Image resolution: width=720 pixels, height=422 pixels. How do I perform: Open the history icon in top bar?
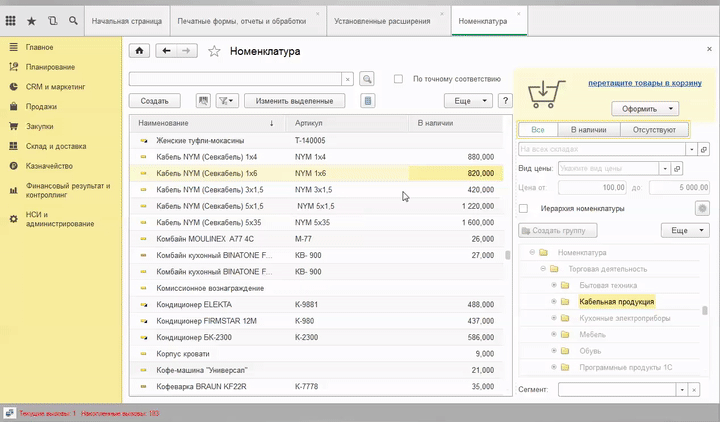click(52, 21)
